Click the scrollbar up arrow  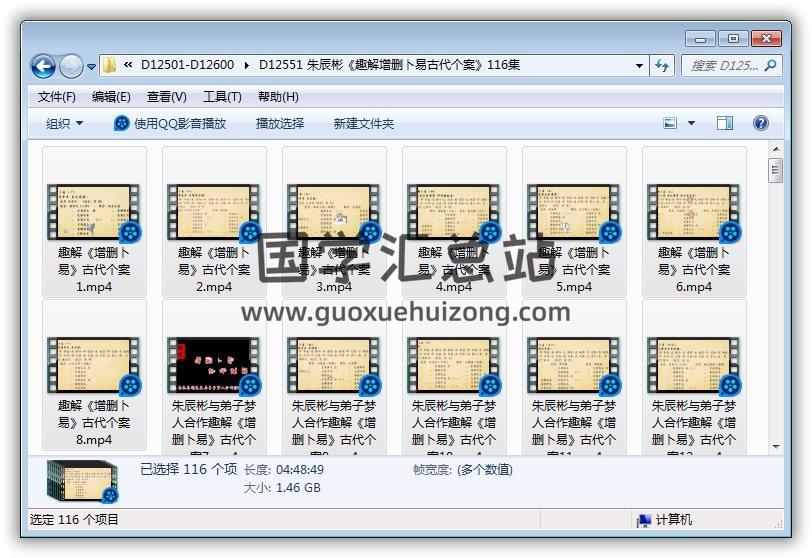pyautogui.click(x=776, y=150)
